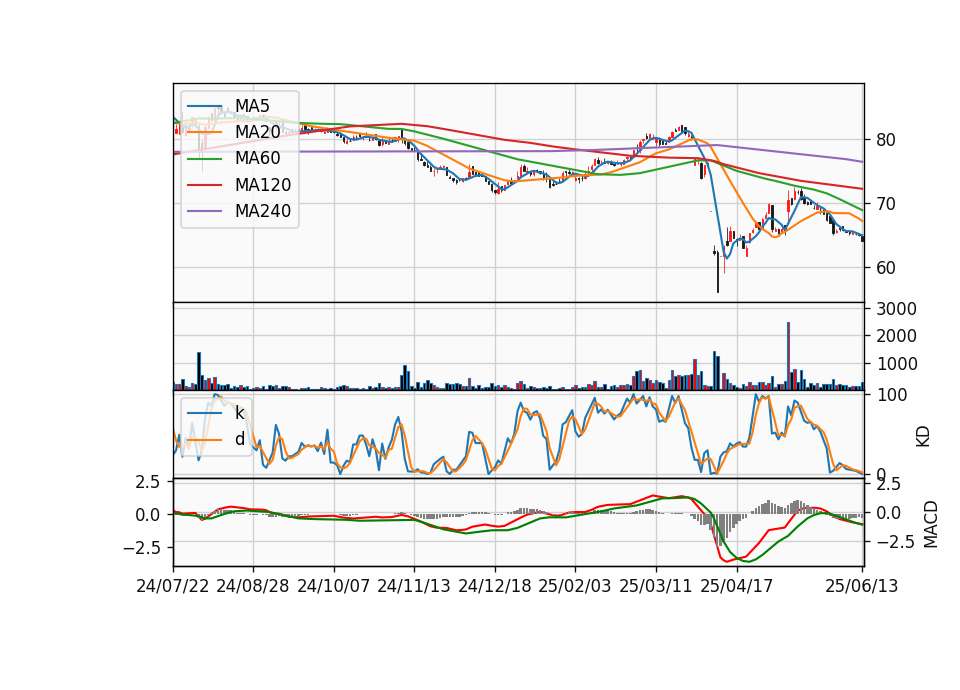Click the 25/02/03 date axis label
Screen dimensions: 960x690
click(575, 586)
